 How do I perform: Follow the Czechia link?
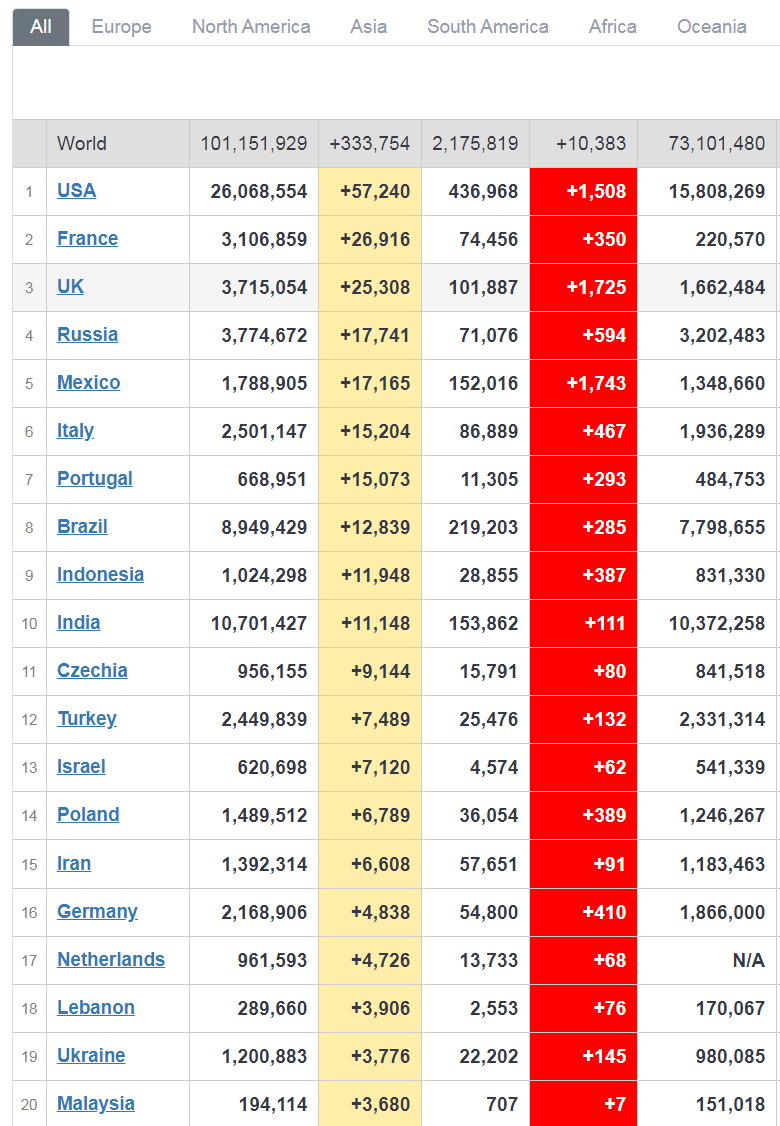coord(92,671)
